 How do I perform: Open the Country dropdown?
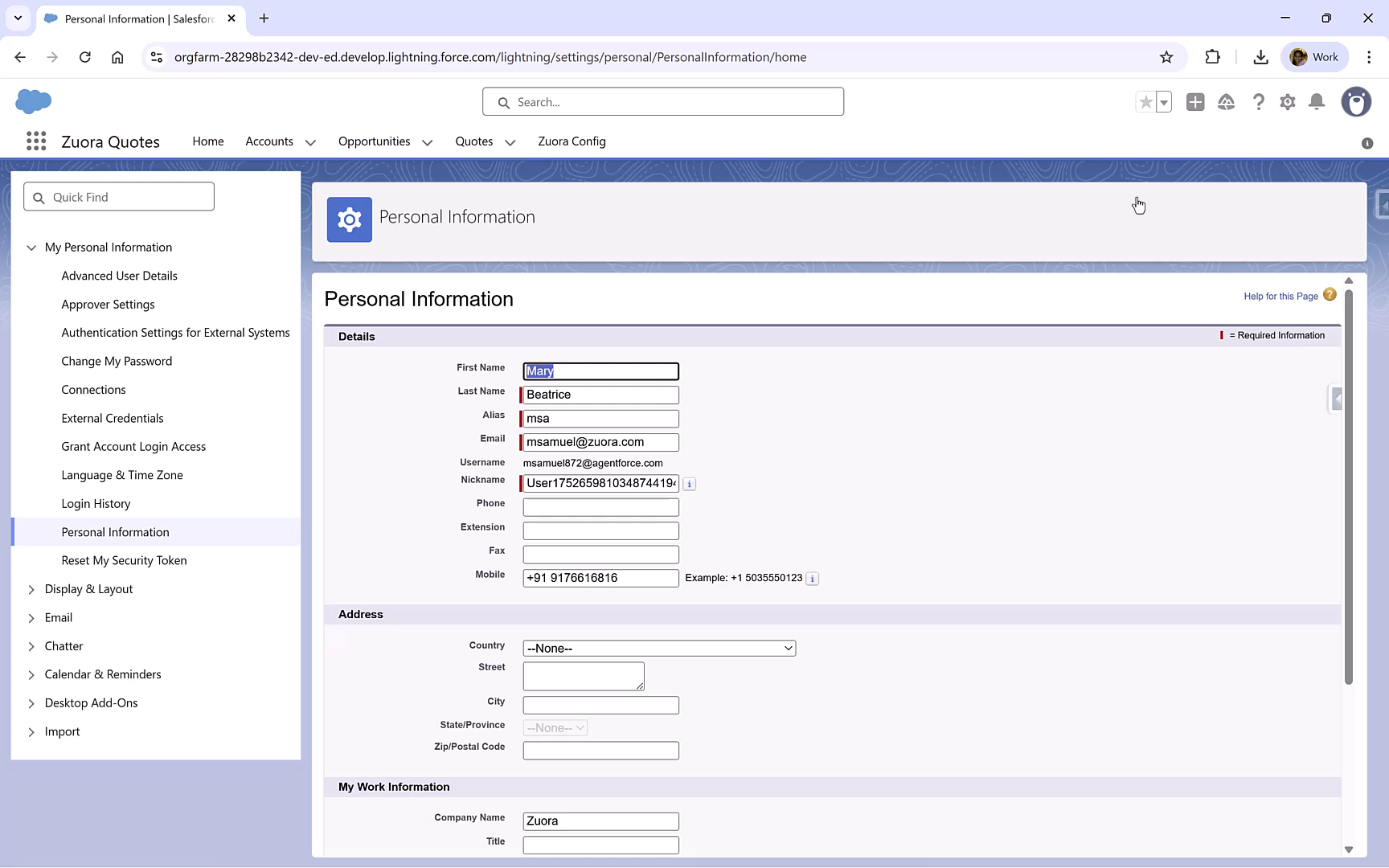click(658, 648)
